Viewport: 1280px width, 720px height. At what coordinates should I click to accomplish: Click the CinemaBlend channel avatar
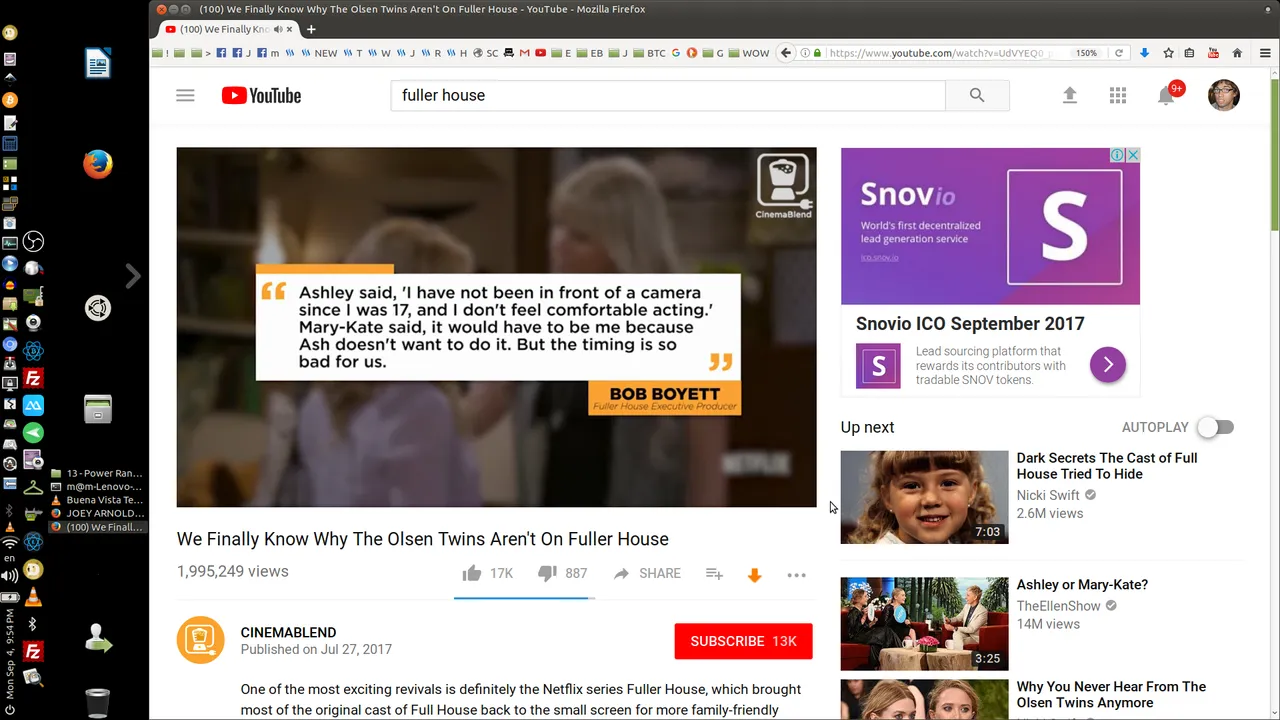pos(201,640)
